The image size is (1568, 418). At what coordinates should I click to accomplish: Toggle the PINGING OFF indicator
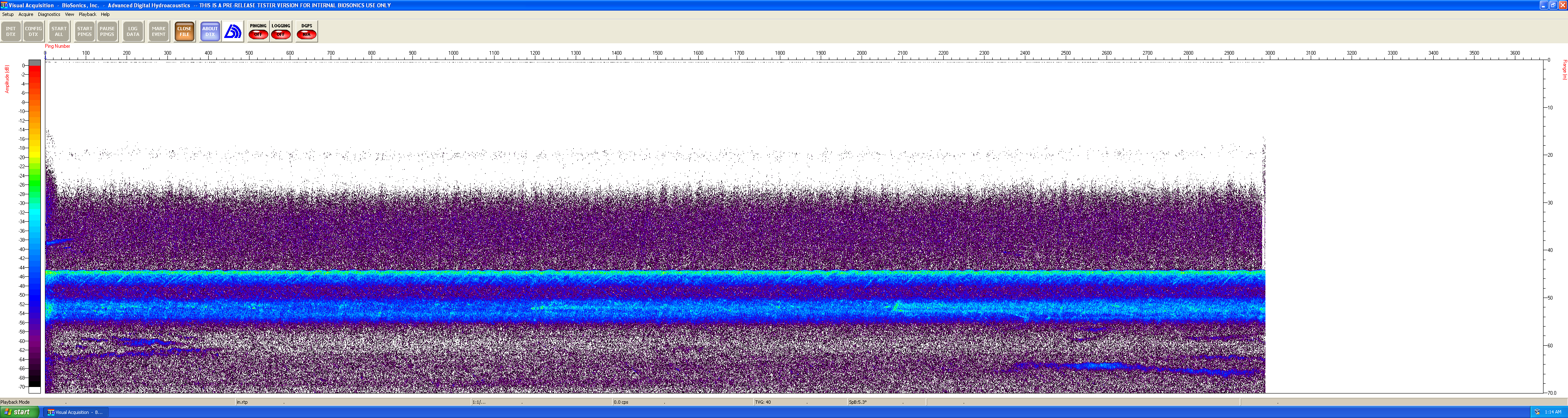click(x=258, y=31)
